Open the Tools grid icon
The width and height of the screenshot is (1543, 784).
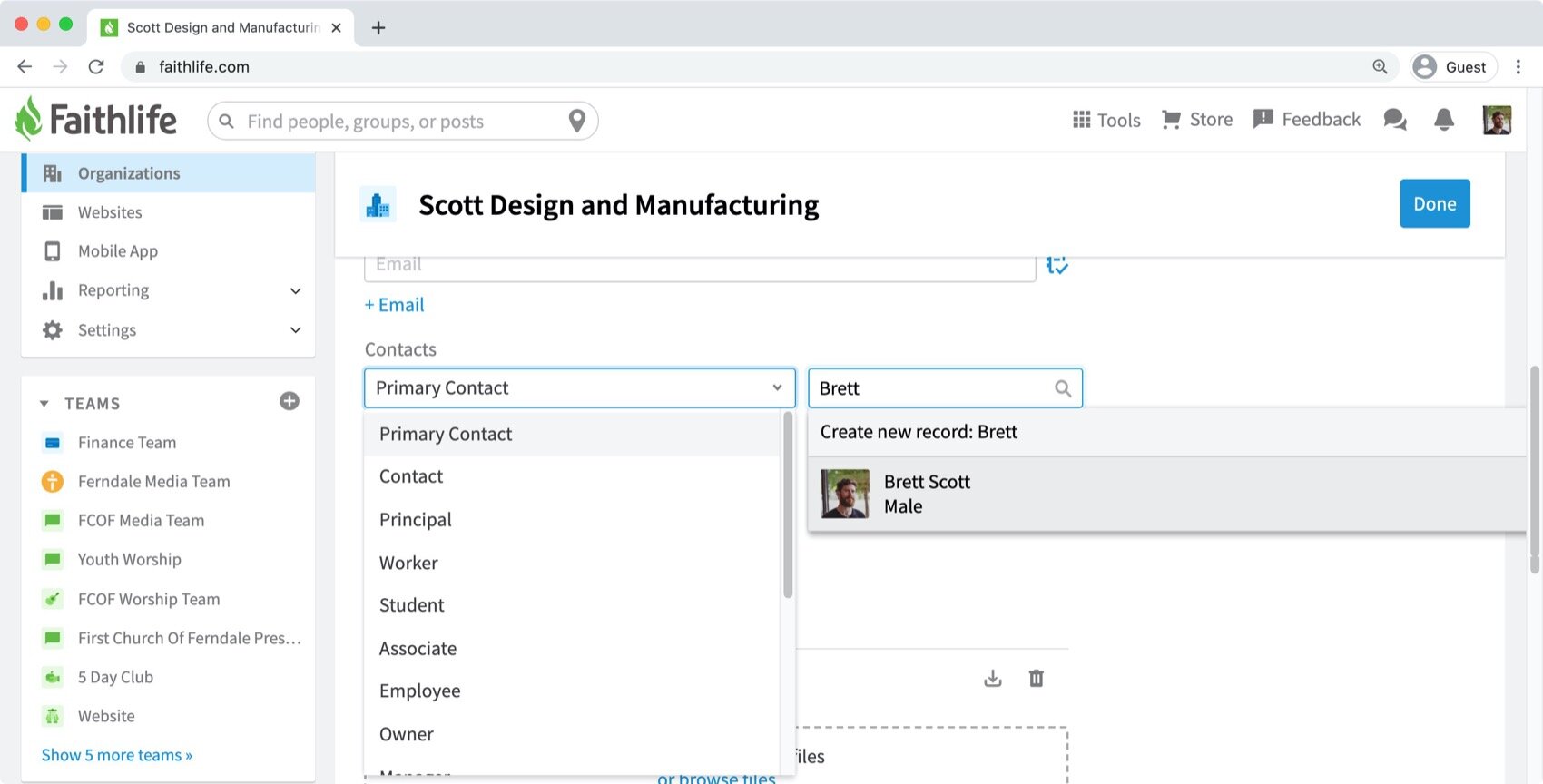pyautogui.click(x=1081, y=120)
